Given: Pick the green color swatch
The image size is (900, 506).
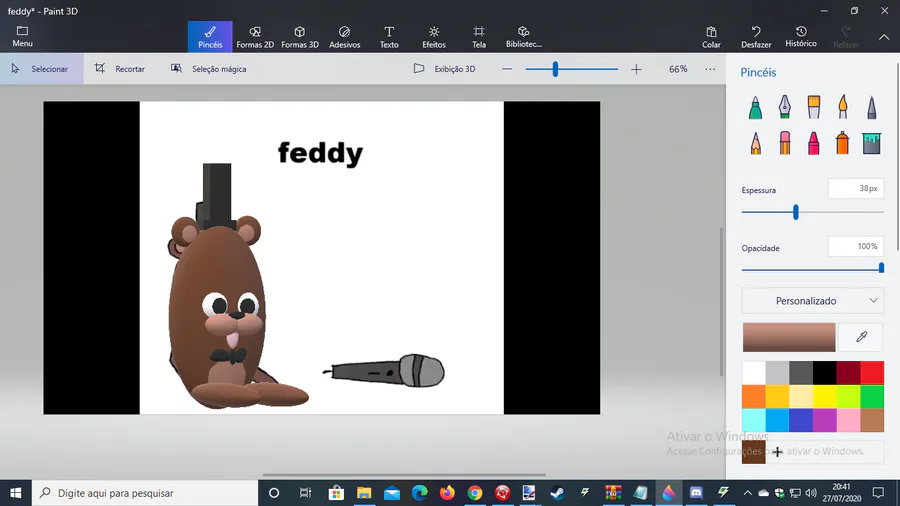Looking at the screenshot, I should [x=872, y=396].
